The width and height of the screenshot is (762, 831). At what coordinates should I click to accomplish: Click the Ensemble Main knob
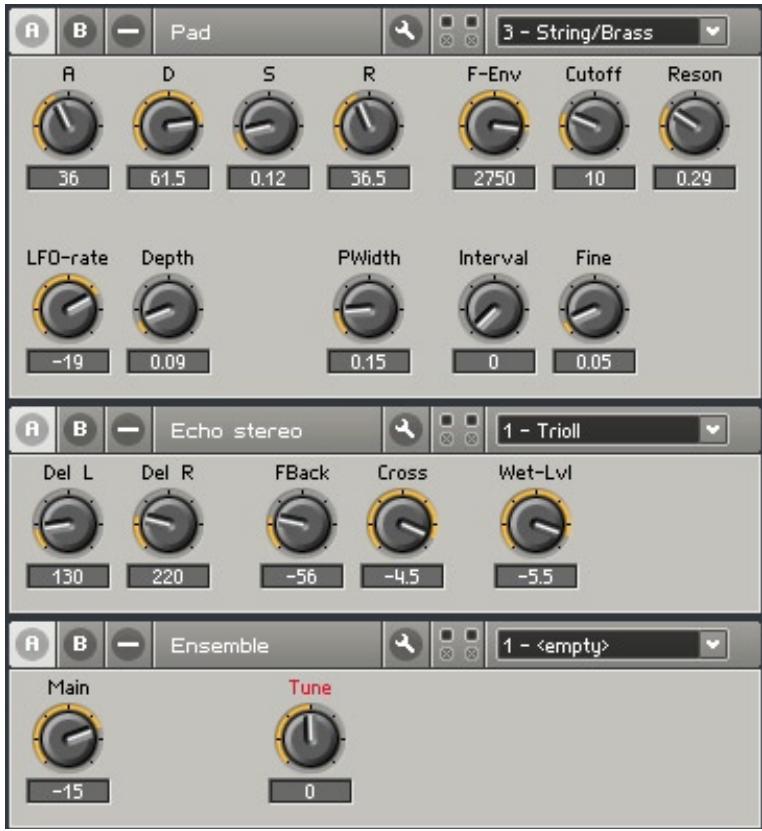point(68,738)
